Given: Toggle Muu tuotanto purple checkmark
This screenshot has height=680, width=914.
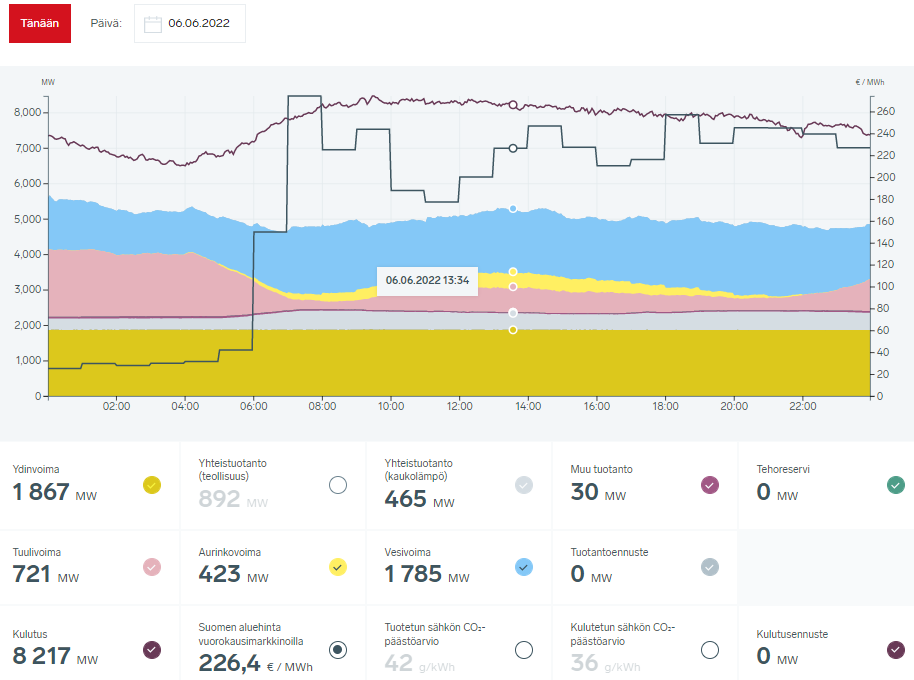Looking at the screenshot, I should pos(710,486).
